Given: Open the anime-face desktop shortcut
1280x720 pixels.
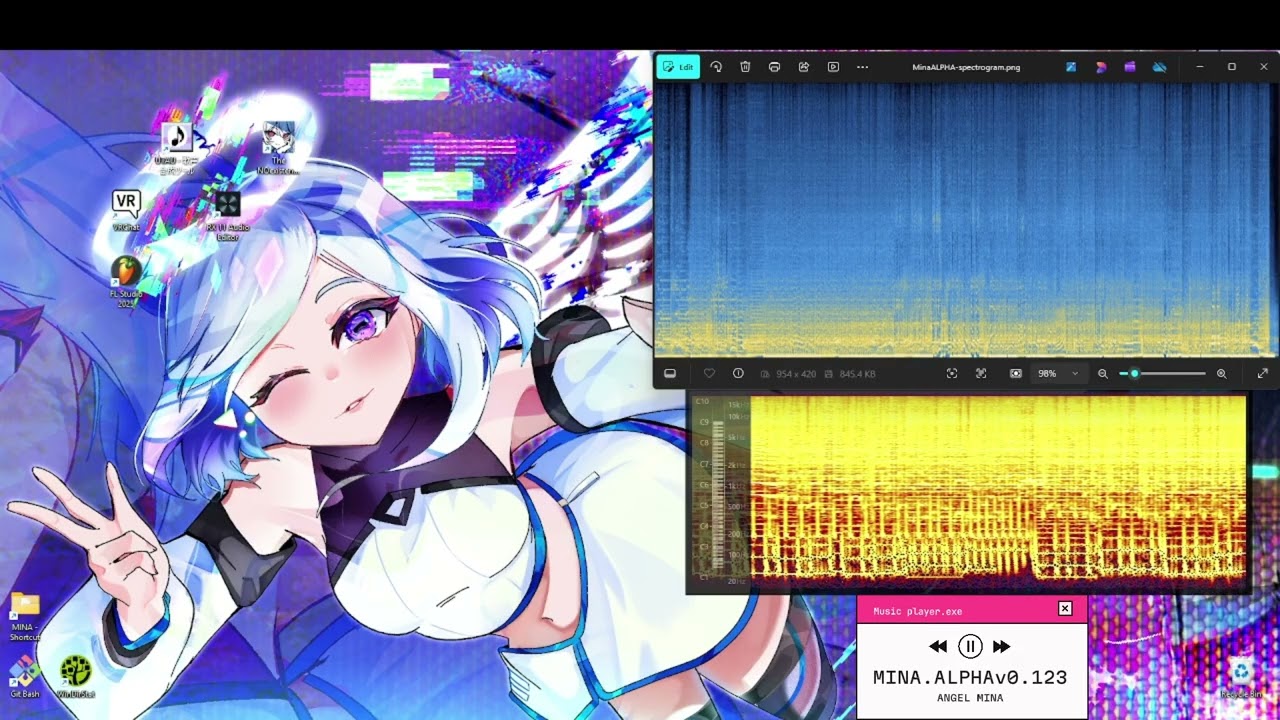Looking at the screenshot, I should pyautogui.click(x=278, y=148).
